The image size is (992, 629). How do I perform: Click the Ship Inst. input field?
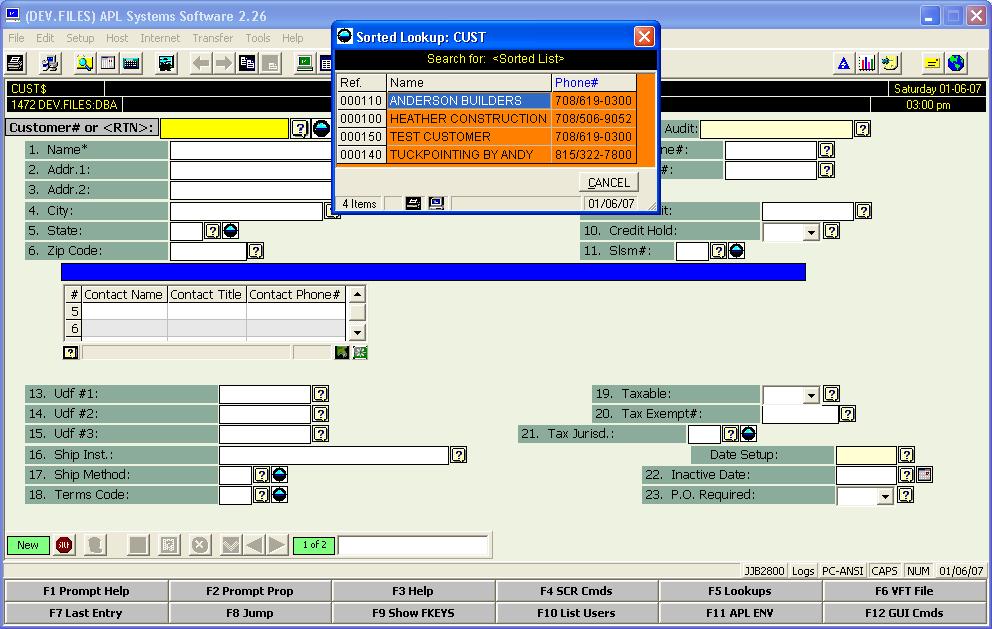point(333,455)
